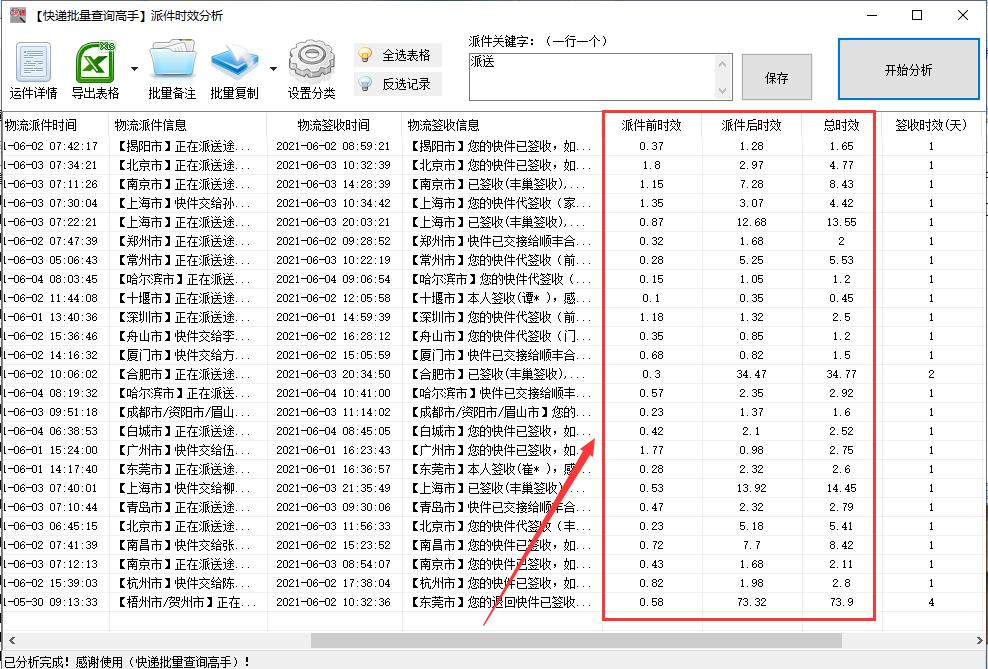Open the 运件详情 details icon

coord(33,60)
